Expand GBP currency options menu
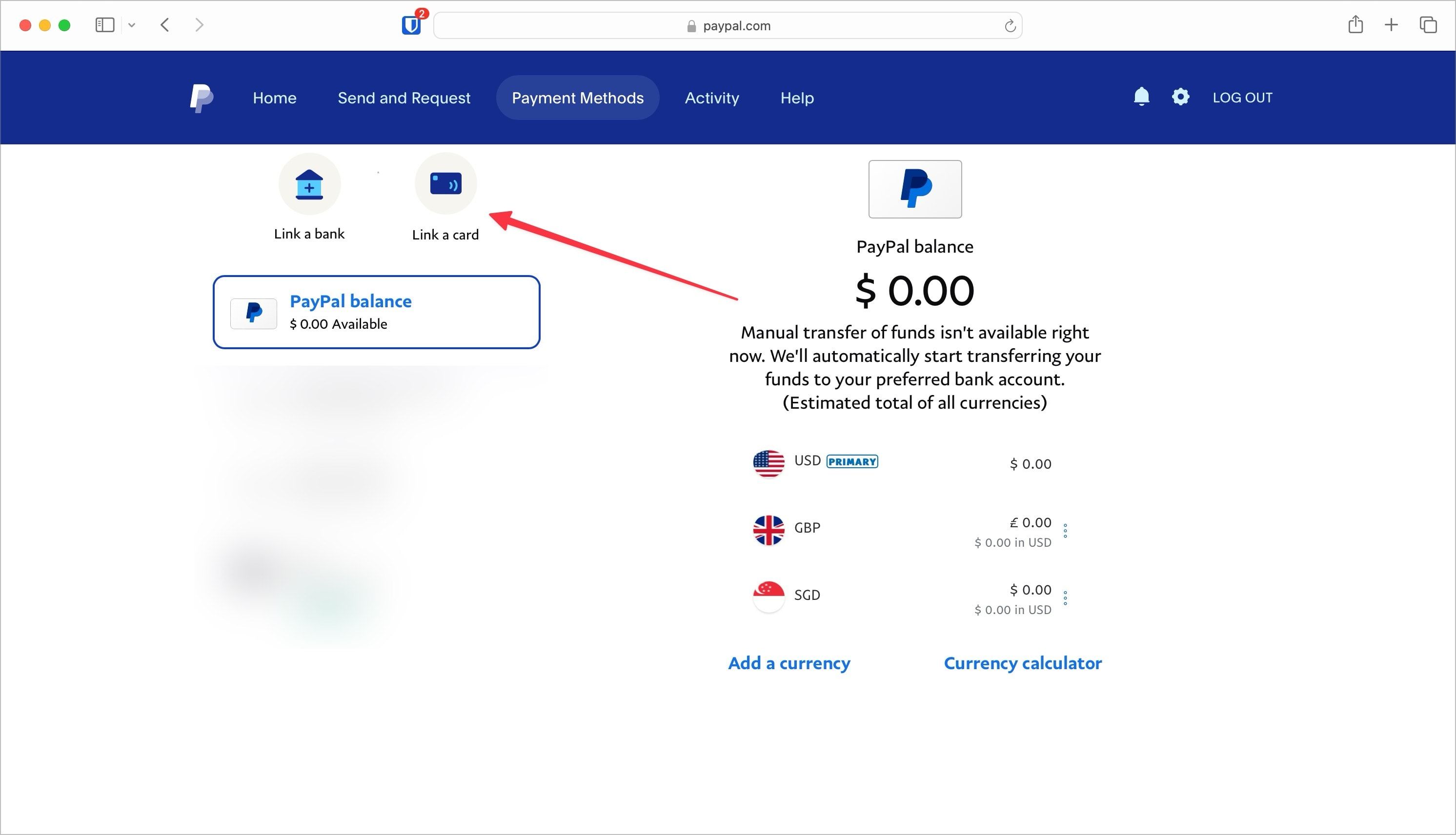Image resolution: width=1456 pixels, height=835 pixels. tap(1066, 530)
